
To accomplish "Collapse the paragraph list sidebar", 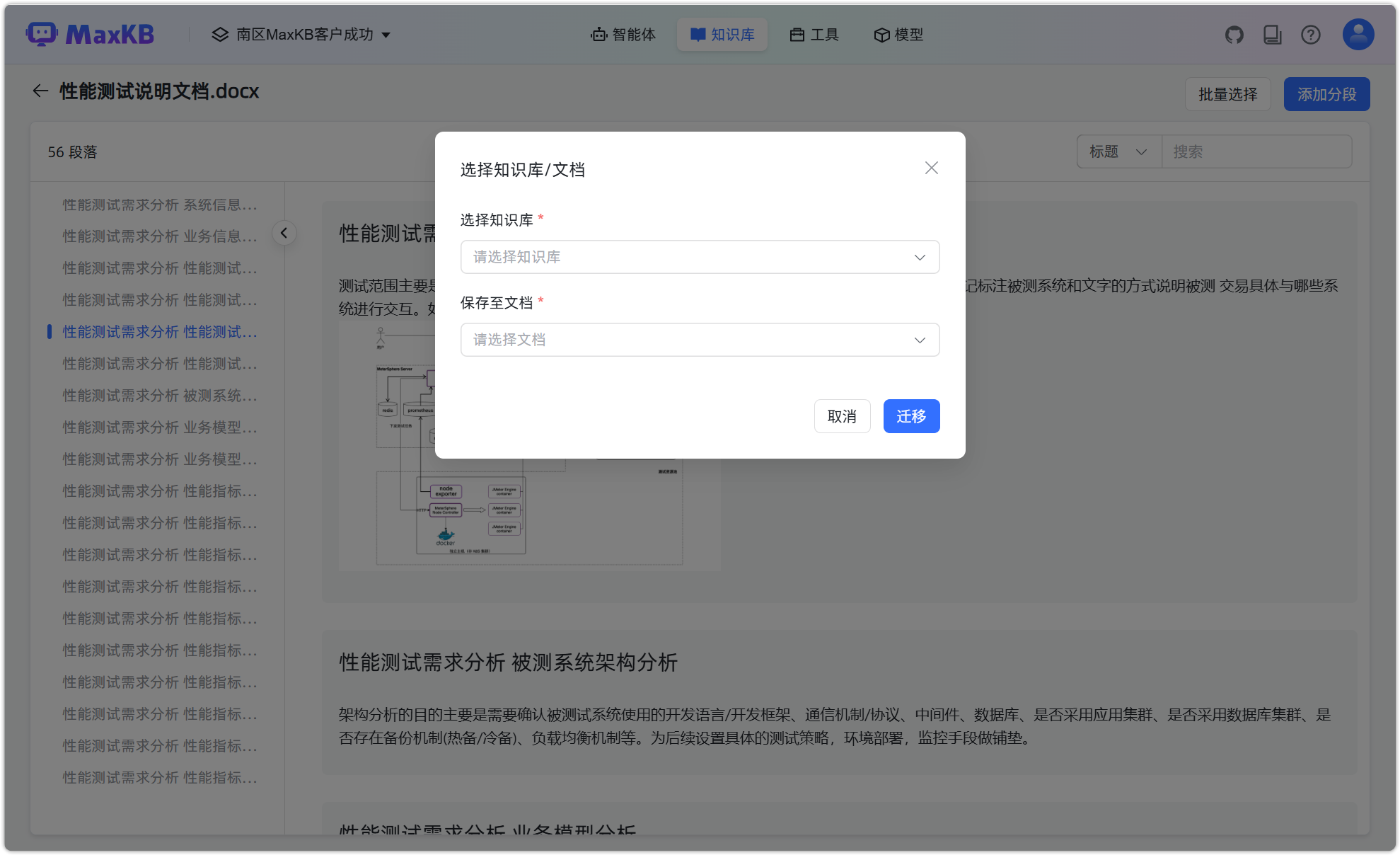I will tap(284, 232).
